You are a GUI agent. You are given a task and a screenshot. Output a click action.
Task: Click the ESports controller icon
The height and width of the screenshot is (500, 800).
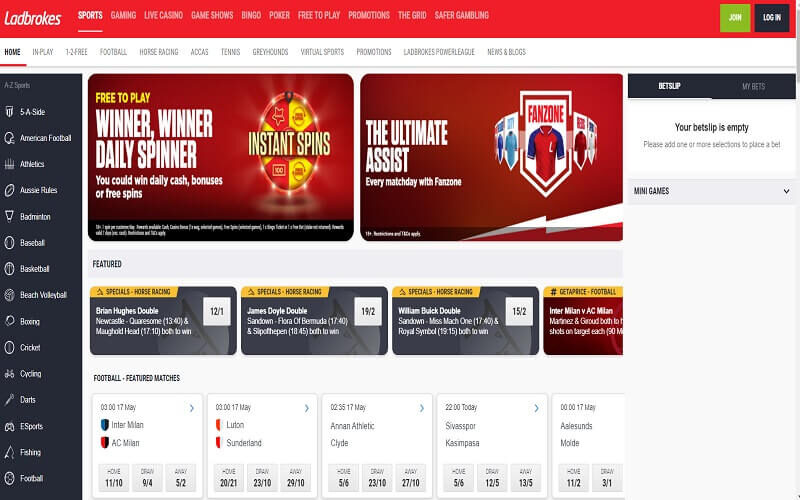click(9, 426)
